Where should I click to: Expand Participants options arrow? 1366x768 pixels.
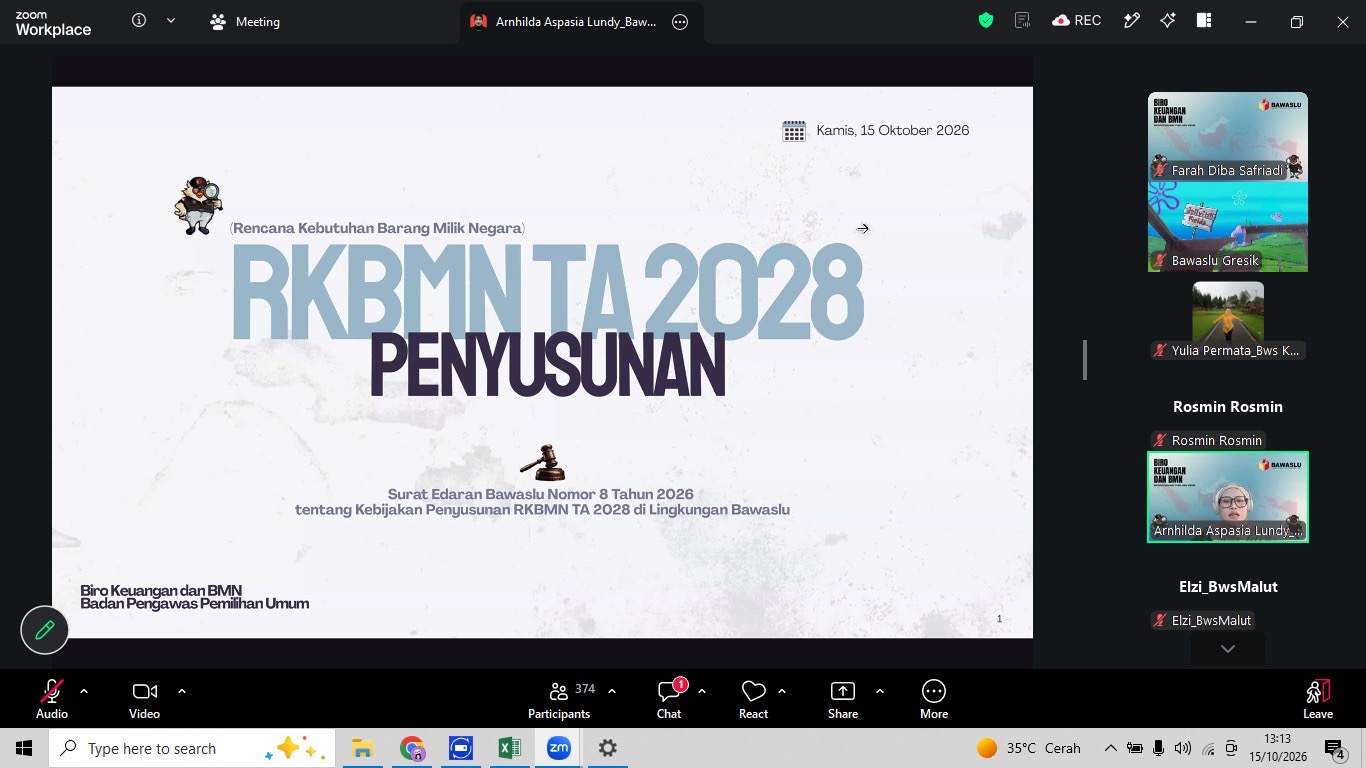(x=612, y=691)
